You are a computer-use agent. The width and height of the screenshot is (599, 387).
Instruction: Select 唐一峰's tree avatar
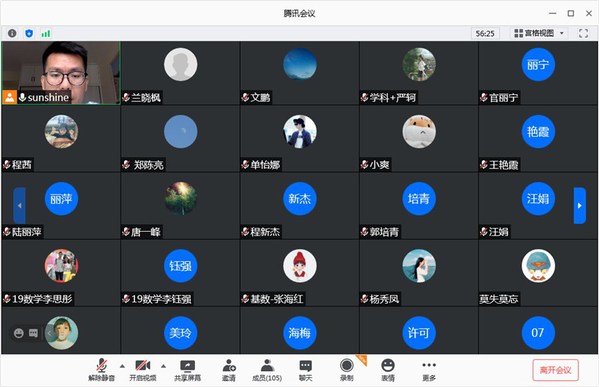[x=180, y=199]
